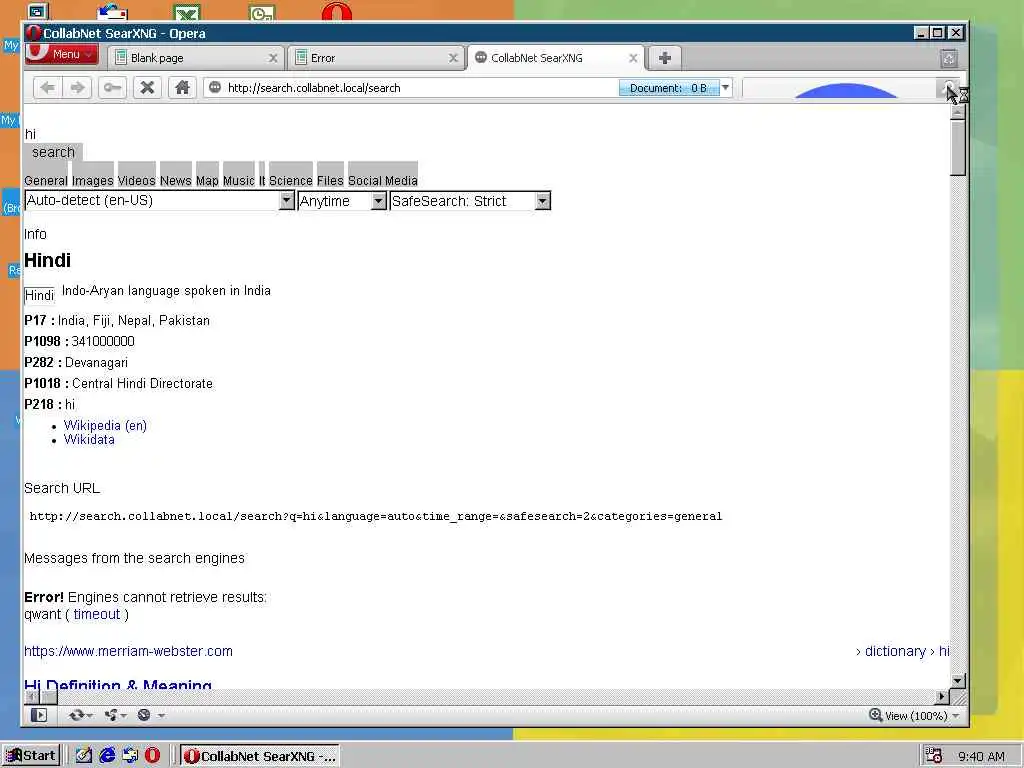Image resolution: width=1024 pixels, height=768 pixels.
Task: Open the Anytime time range dropdown
Action: click(342, 200)
